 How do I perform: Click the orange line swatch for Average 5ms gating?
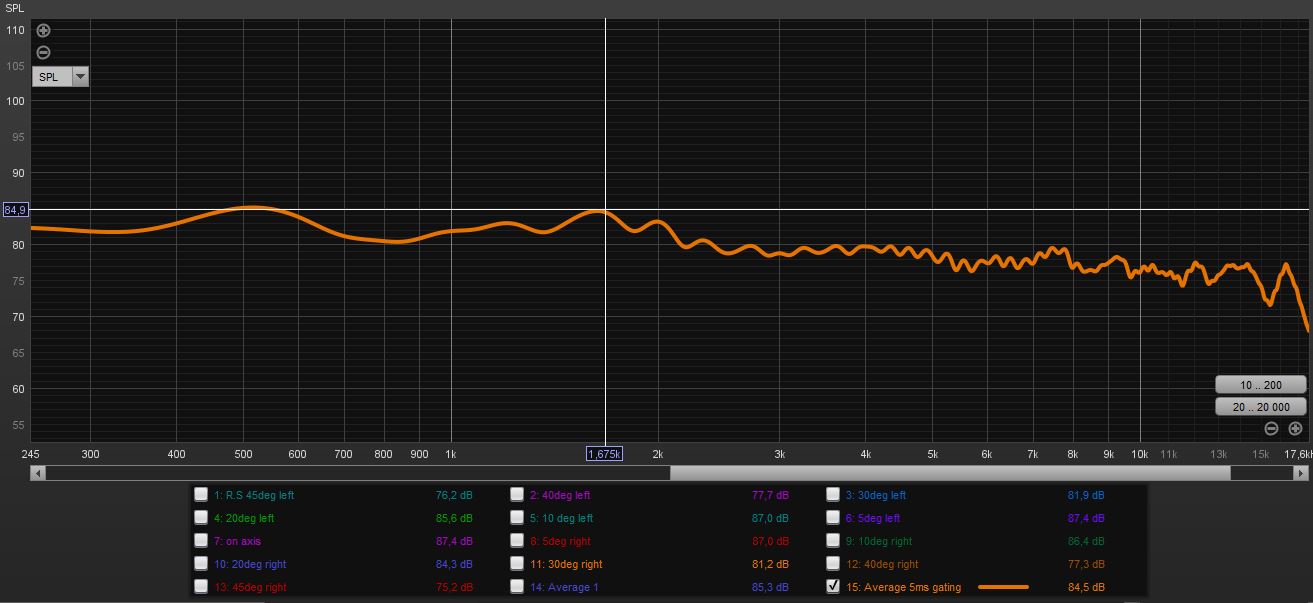pyautogui.click(x=1003, y=587)
